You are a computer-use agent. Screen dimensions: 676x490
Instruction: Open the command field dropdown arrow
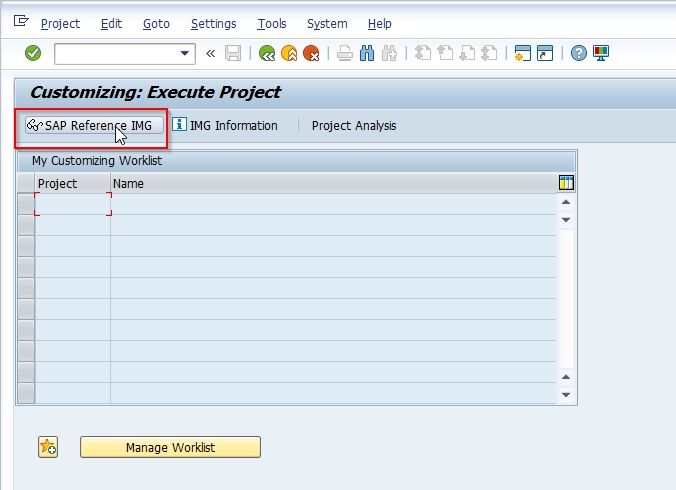click(x=185, y=53)
